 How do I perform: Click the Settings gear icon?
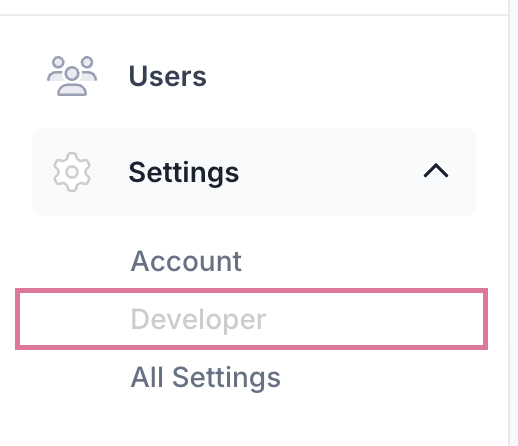point(72,172)
